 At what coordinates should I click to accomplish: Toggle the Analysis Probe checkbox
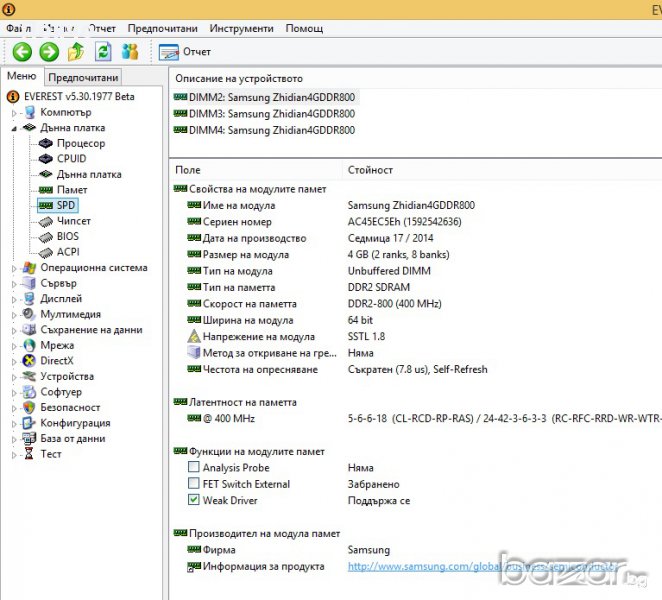(194, 468)
